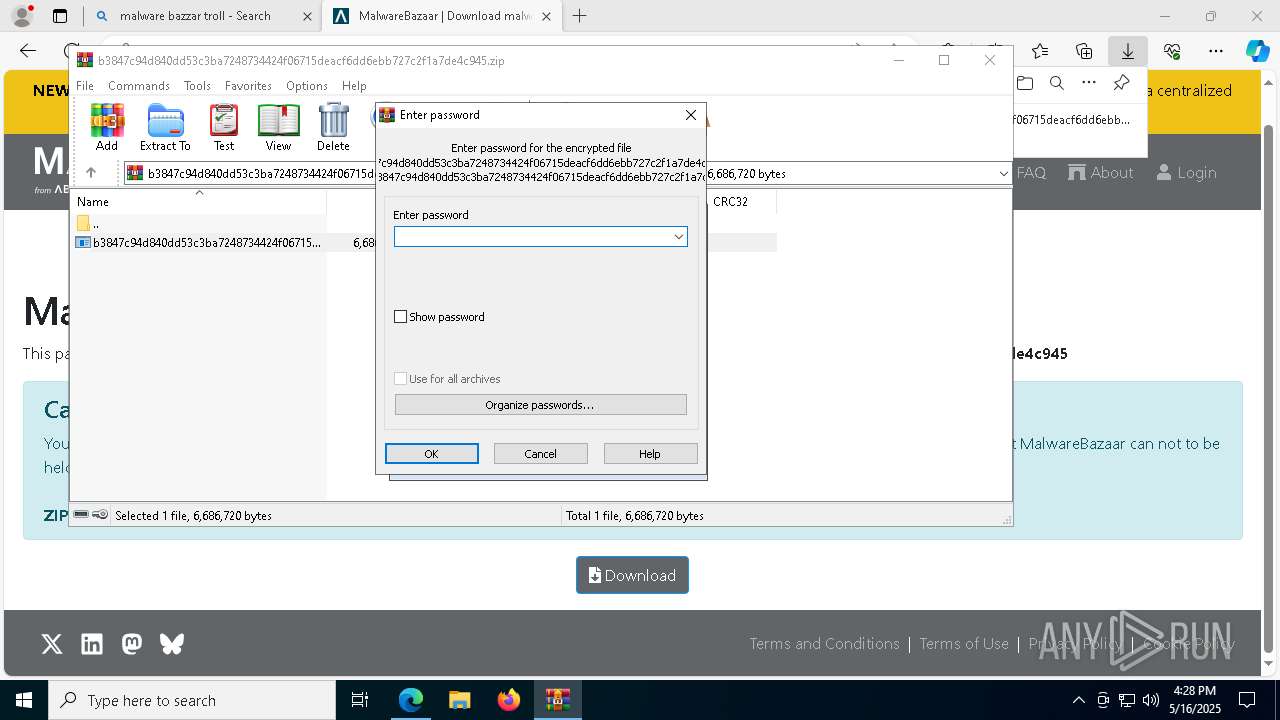1280x720 pixels.
Task: Click the Test archive toolbar icon
Action: pyautogui.click(x=224, y=127)
